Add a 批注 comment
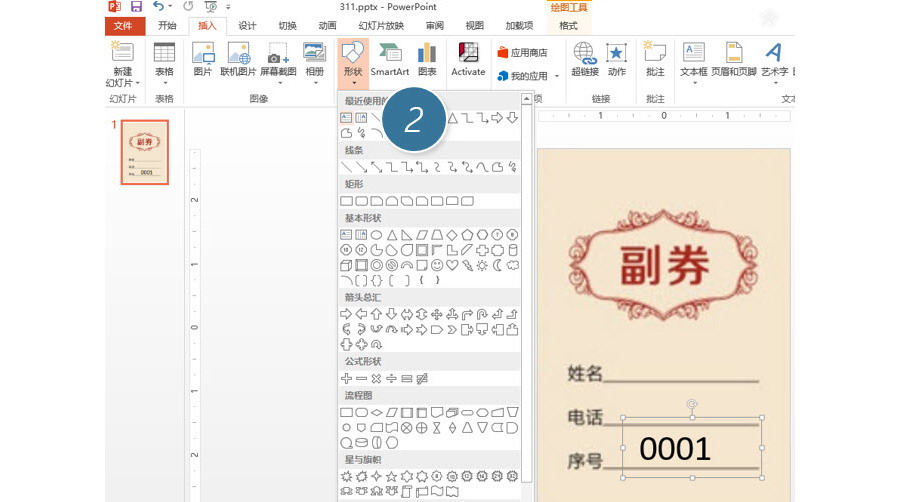 [655, 60]
